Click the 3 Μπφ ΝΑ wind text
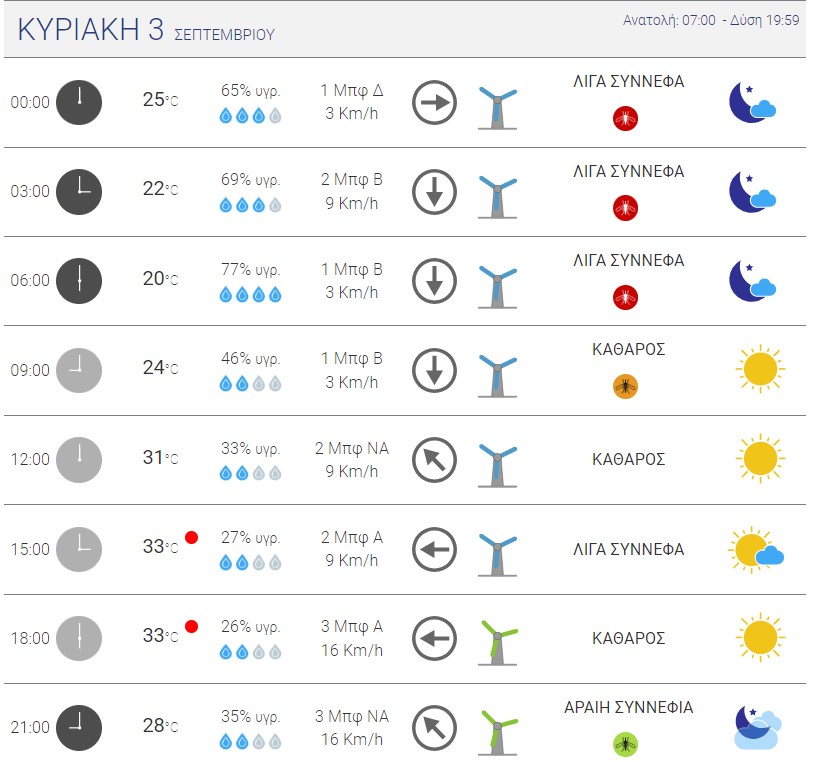The width and height of the screenshot is (820, 762). click(x=351, y=716)
